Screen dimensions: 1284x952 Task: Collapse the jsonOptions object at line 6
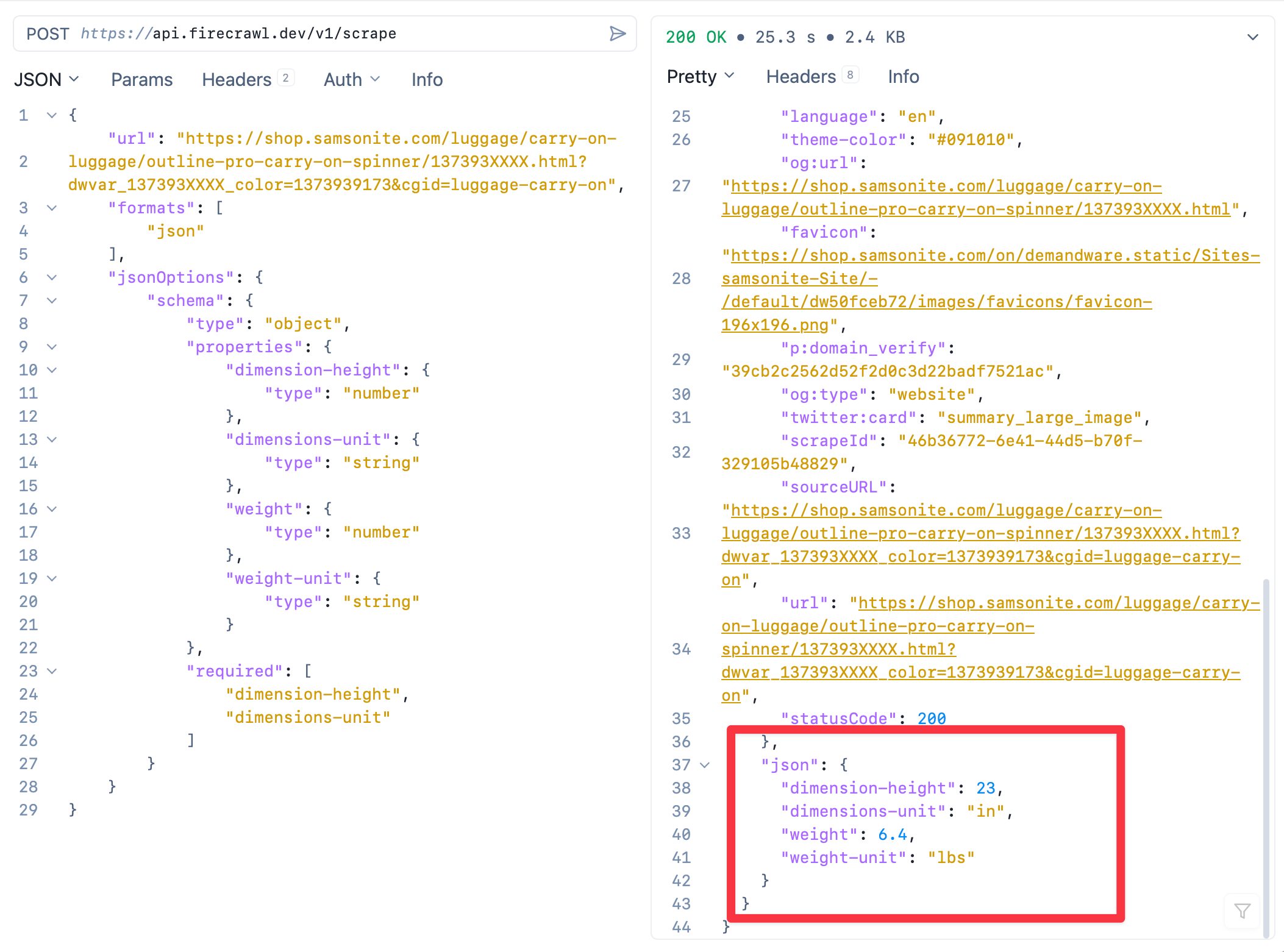coord(52,277)
